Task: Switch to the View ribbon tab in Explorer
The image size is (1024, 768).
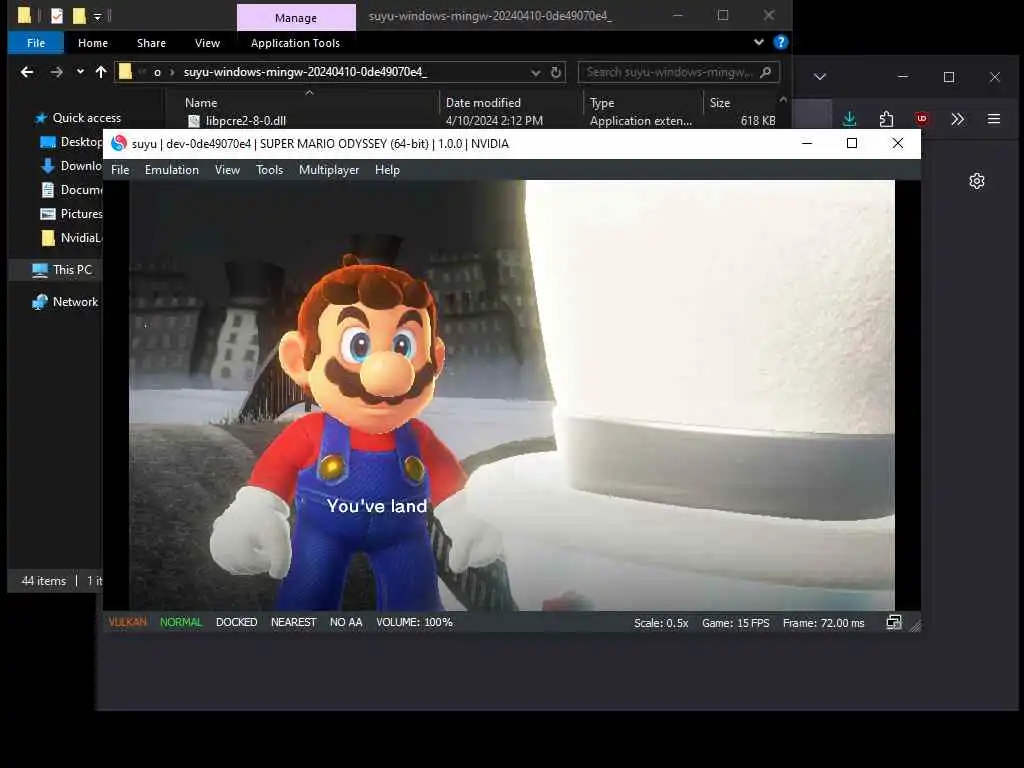Action: tap(207, 42)
